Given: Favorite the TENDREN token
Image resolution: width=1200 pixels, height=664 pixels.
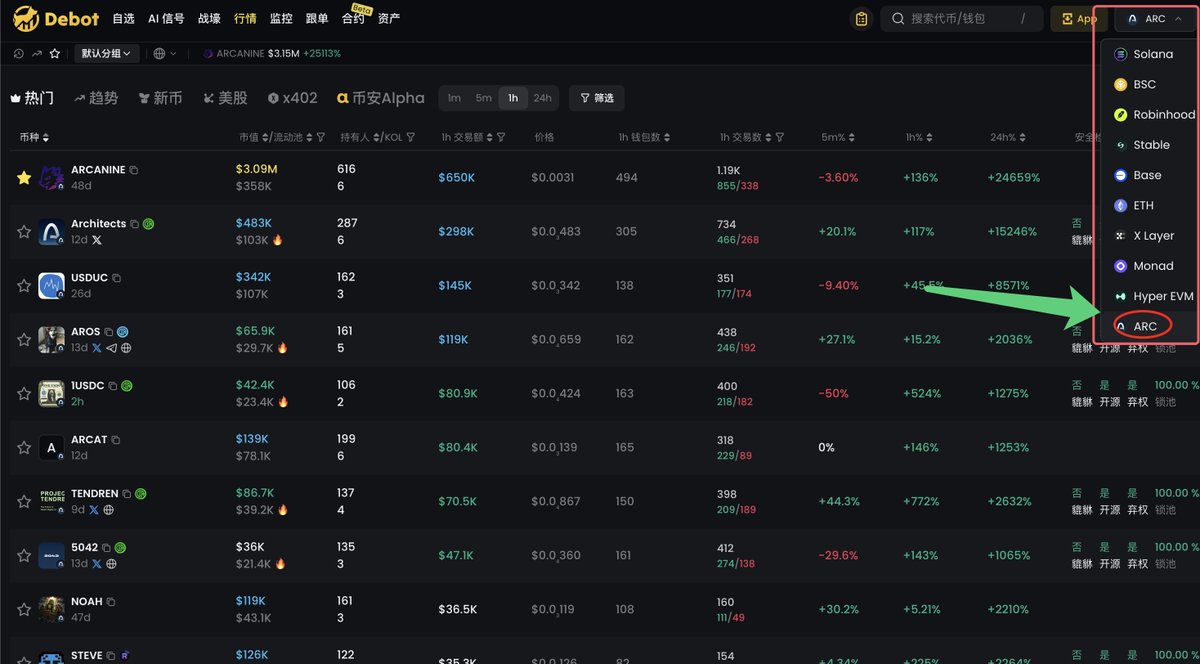Looking at the screenshot, I should 24,502.
